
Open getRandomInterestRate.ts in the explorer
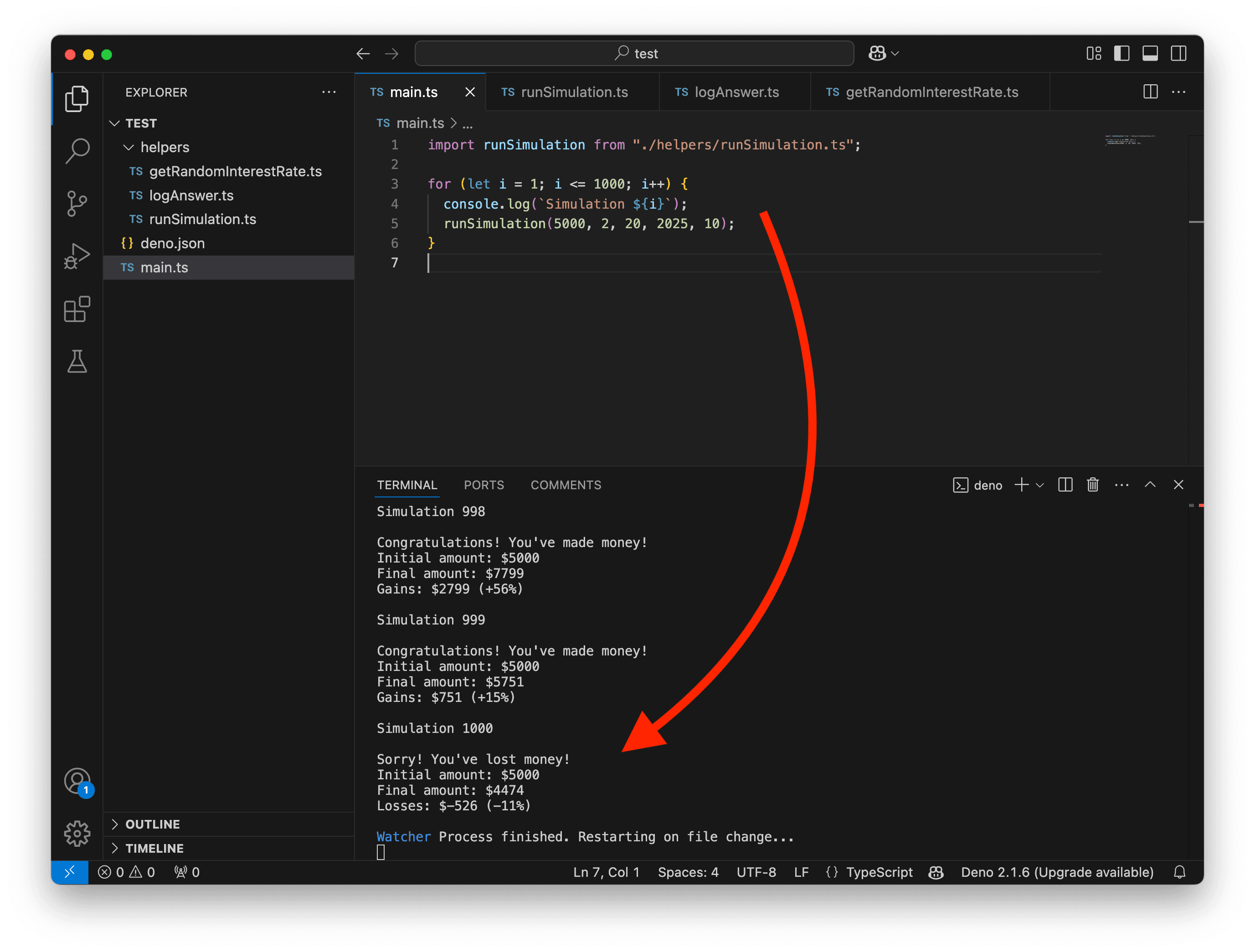(229, 171)
